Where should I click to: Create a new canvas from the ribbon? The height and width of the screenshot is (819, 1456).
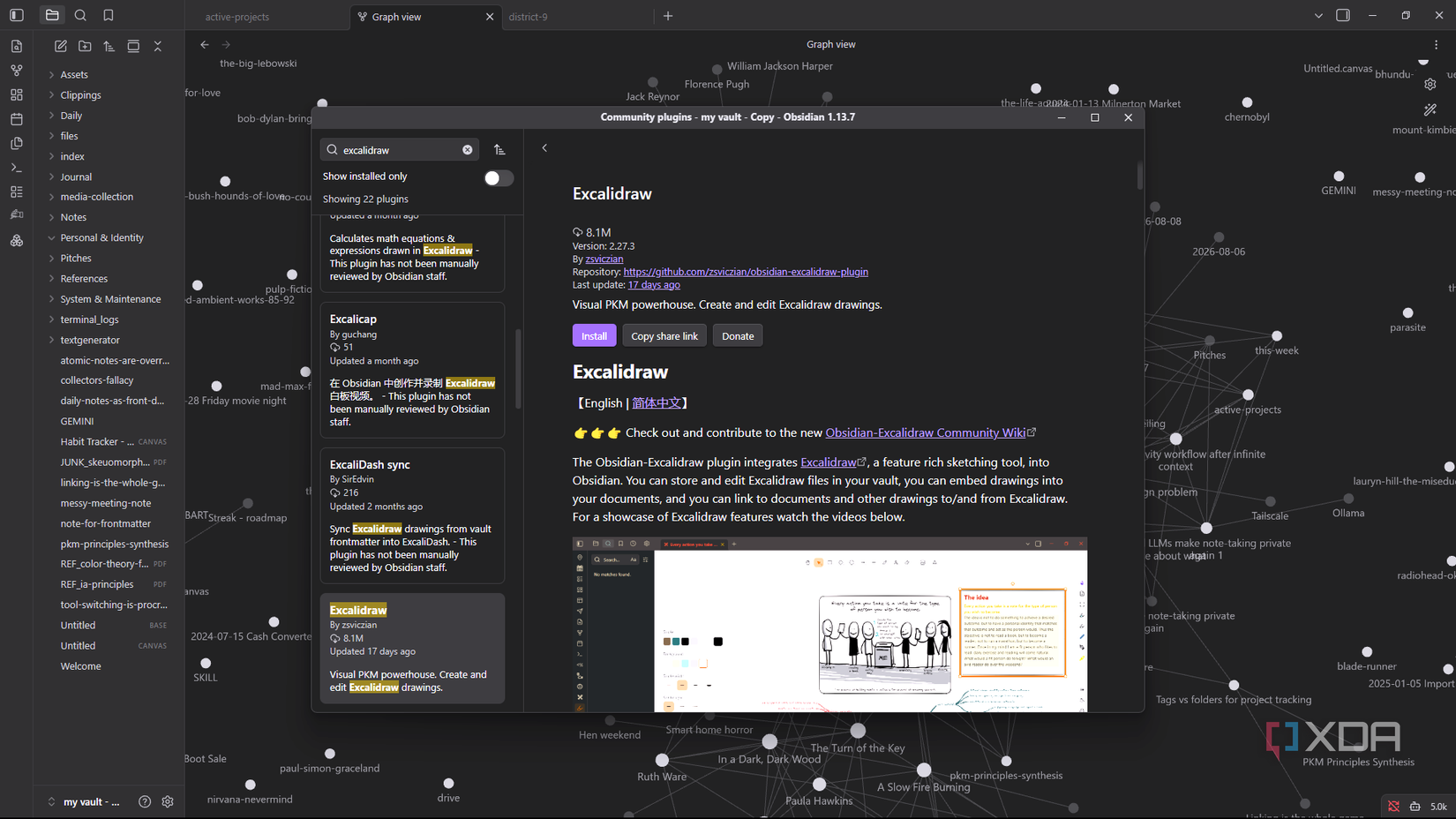pyautogui.click(x=17, y=94)
